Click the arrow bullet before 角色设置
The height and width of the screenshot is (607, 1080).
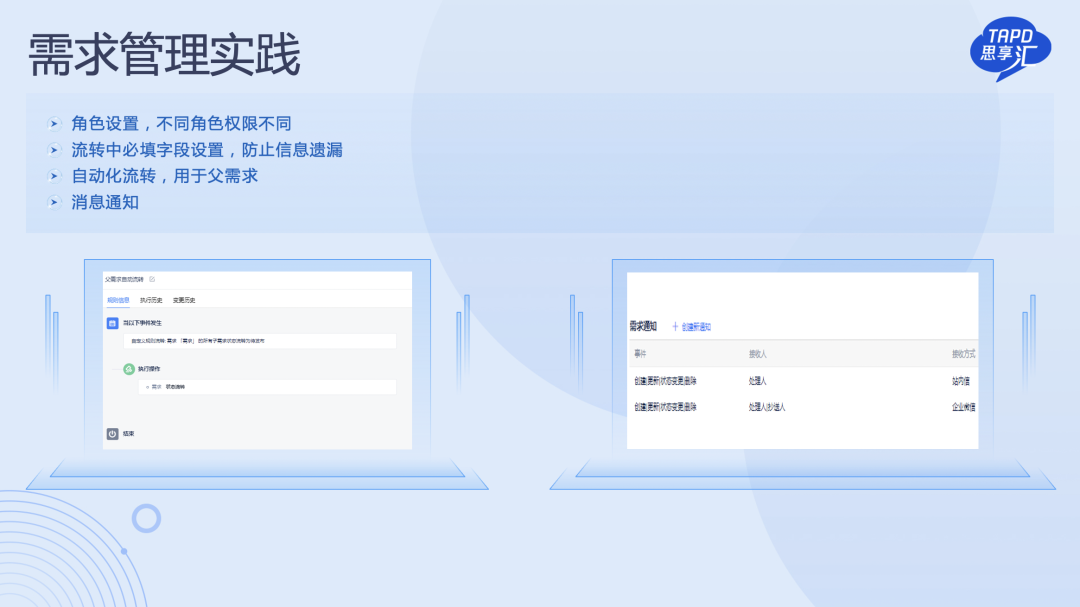pos(54,124)
